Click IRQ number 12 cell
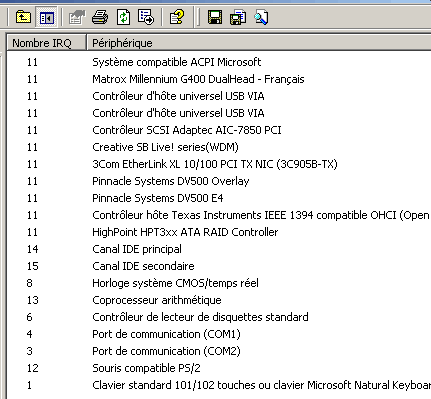431x399 pixels. click(33, 368)
